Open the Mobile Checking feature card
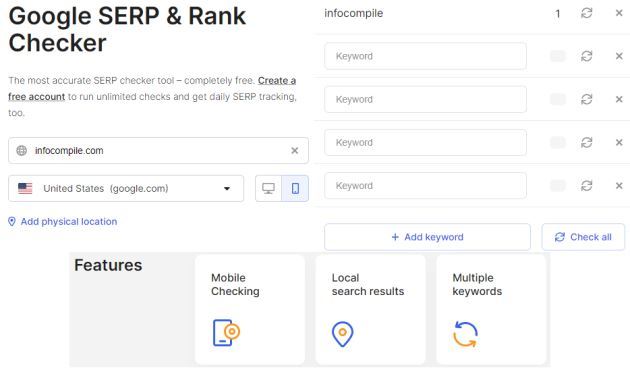 click(250, 309)
